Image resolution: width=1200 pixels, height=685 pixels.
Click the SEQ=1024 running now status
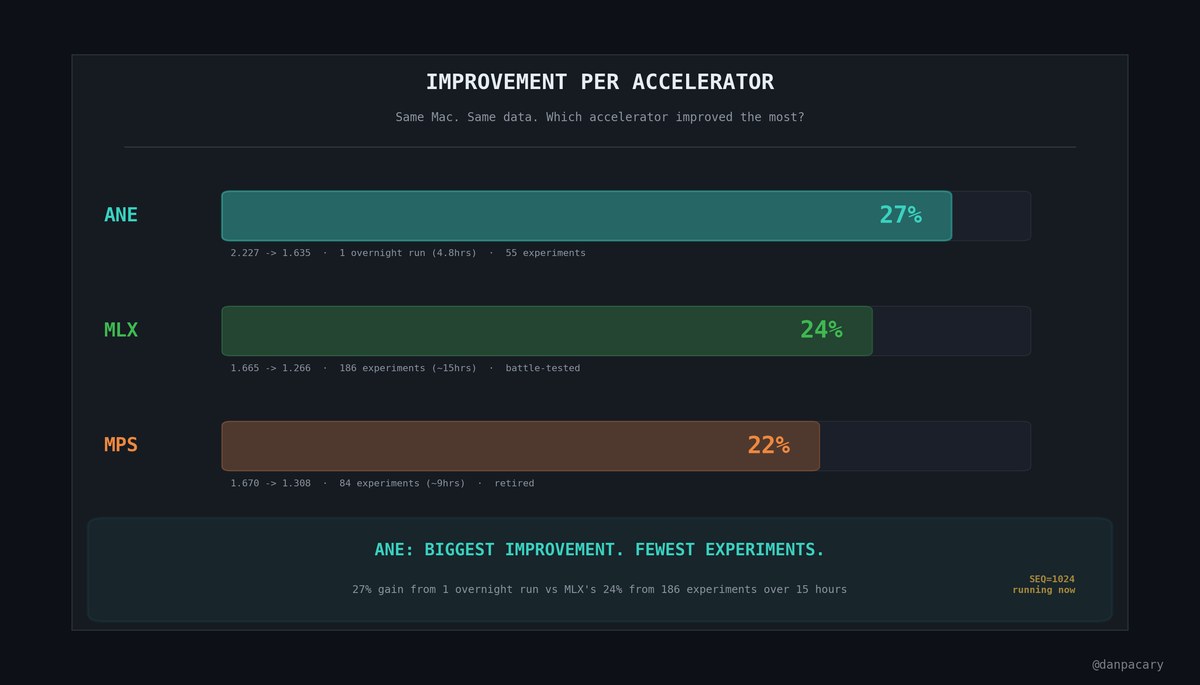[x=1044, y=585]
